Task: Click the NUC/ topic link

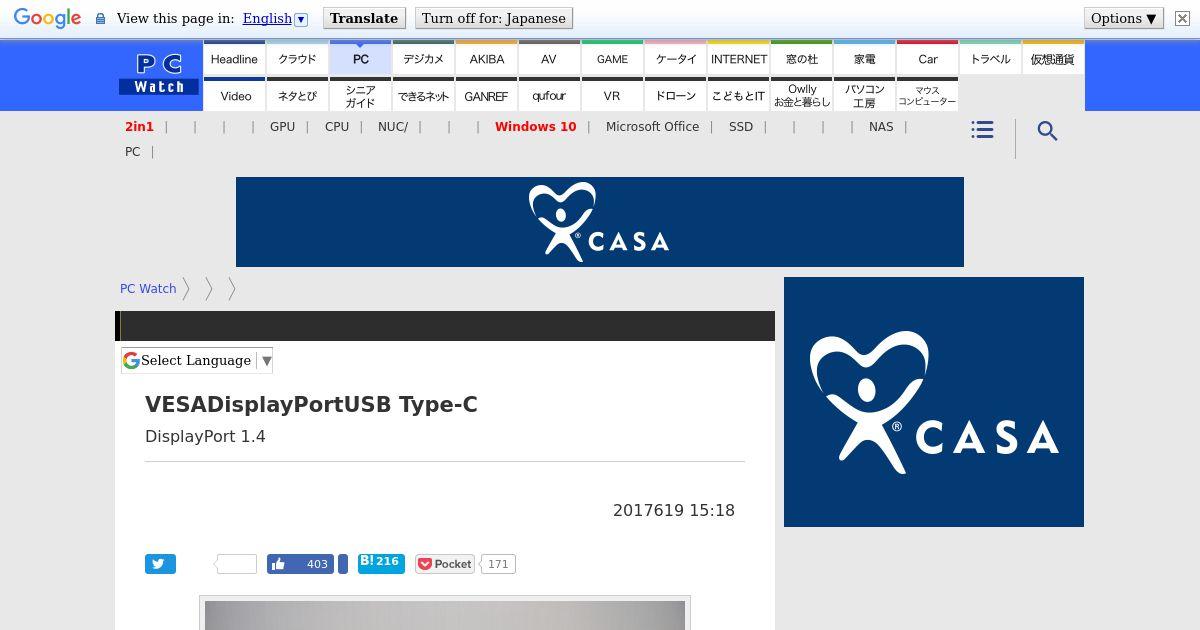Action: (x=393, y=126)
